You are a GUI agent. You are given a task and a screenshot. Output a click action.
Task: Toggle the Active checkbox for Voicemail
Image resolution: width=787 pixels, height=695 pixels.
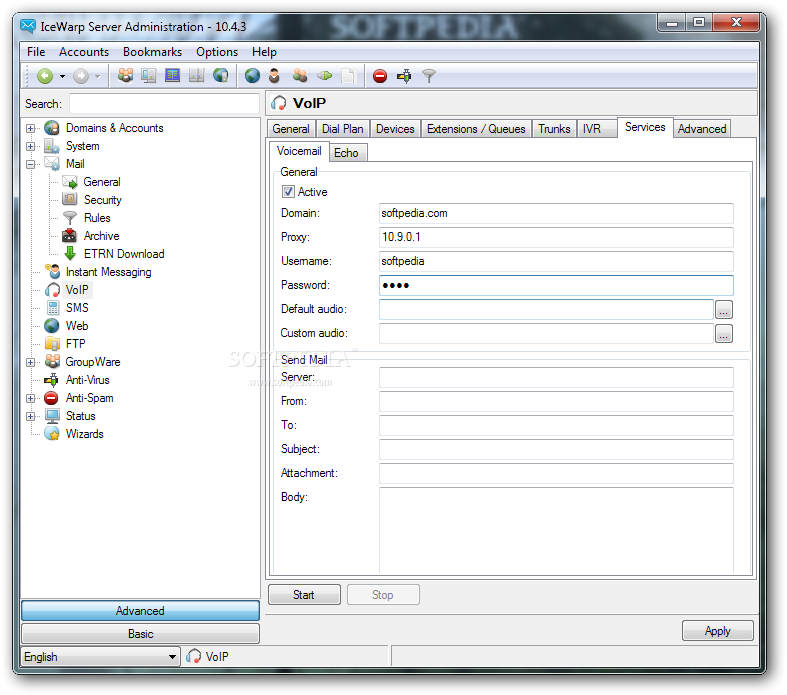coord(288,192)
